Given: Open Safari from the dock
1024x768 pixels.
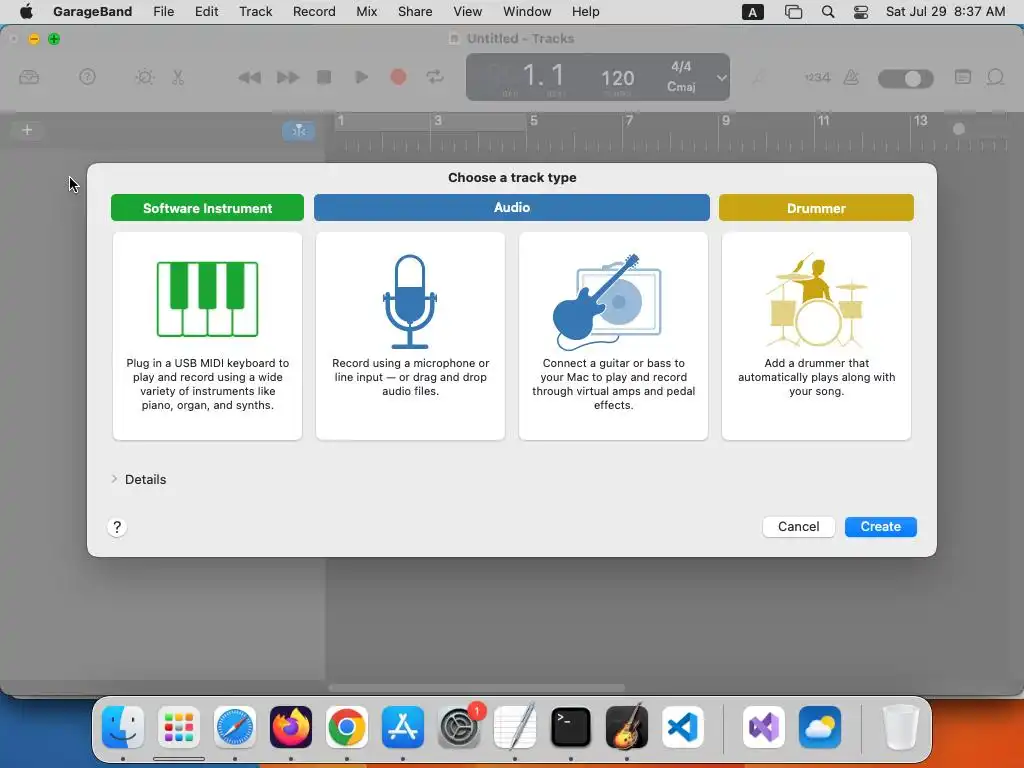Looking at the screenshot, I should click(x=235, y=728).
